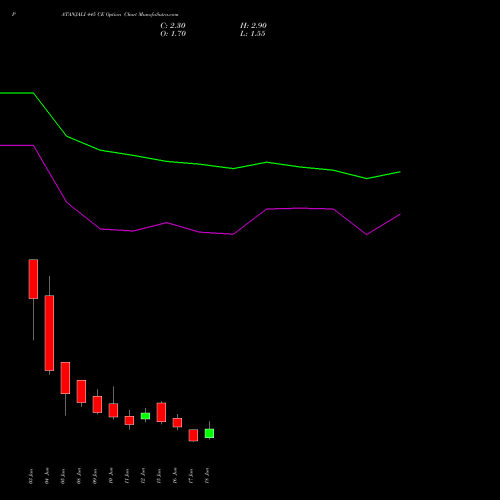The image size is (500, 500).
Task: Select the red candle for 16 Jun
Action: [x=177, y=423]
